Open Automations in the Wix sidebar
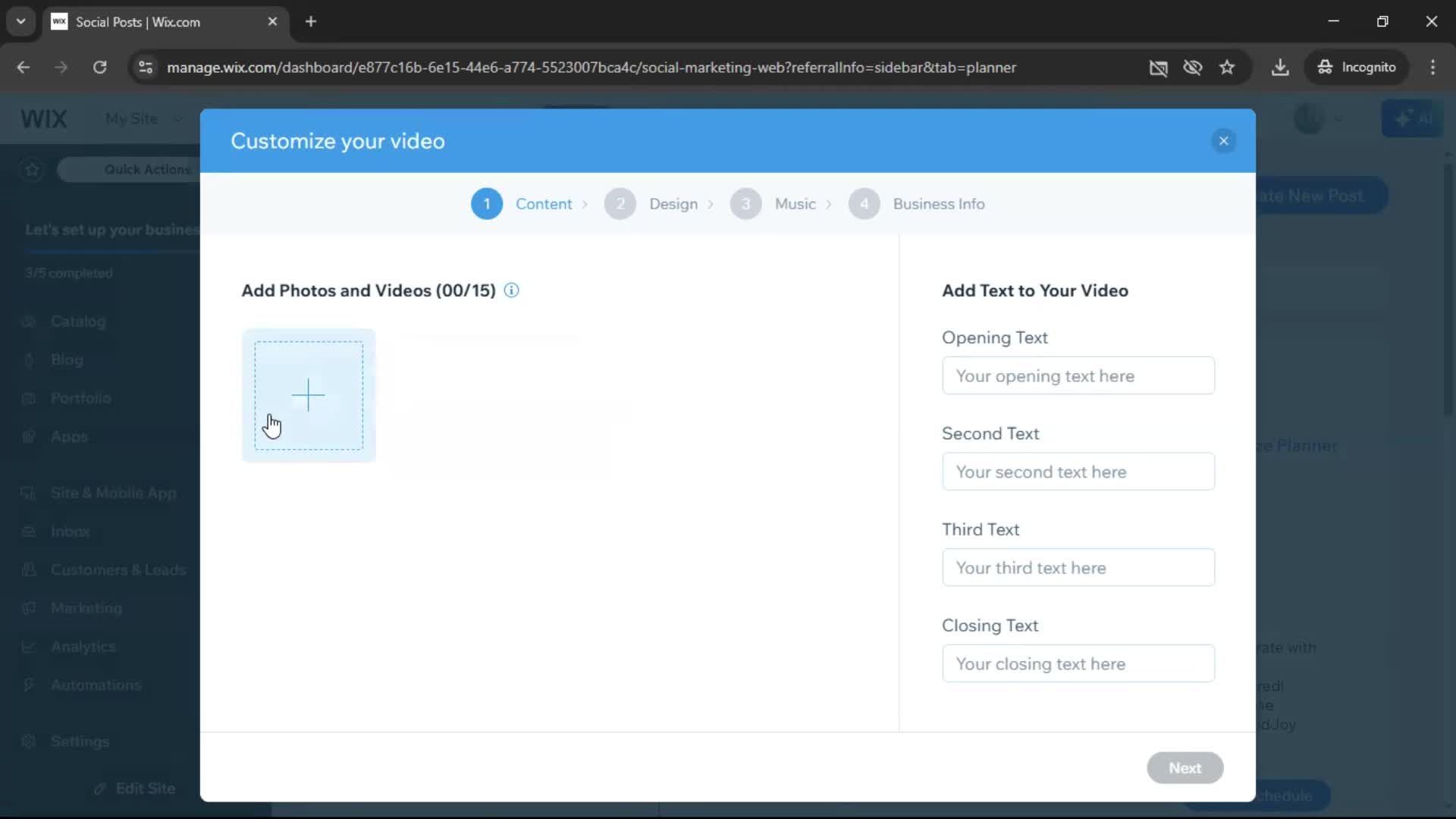 96,685
